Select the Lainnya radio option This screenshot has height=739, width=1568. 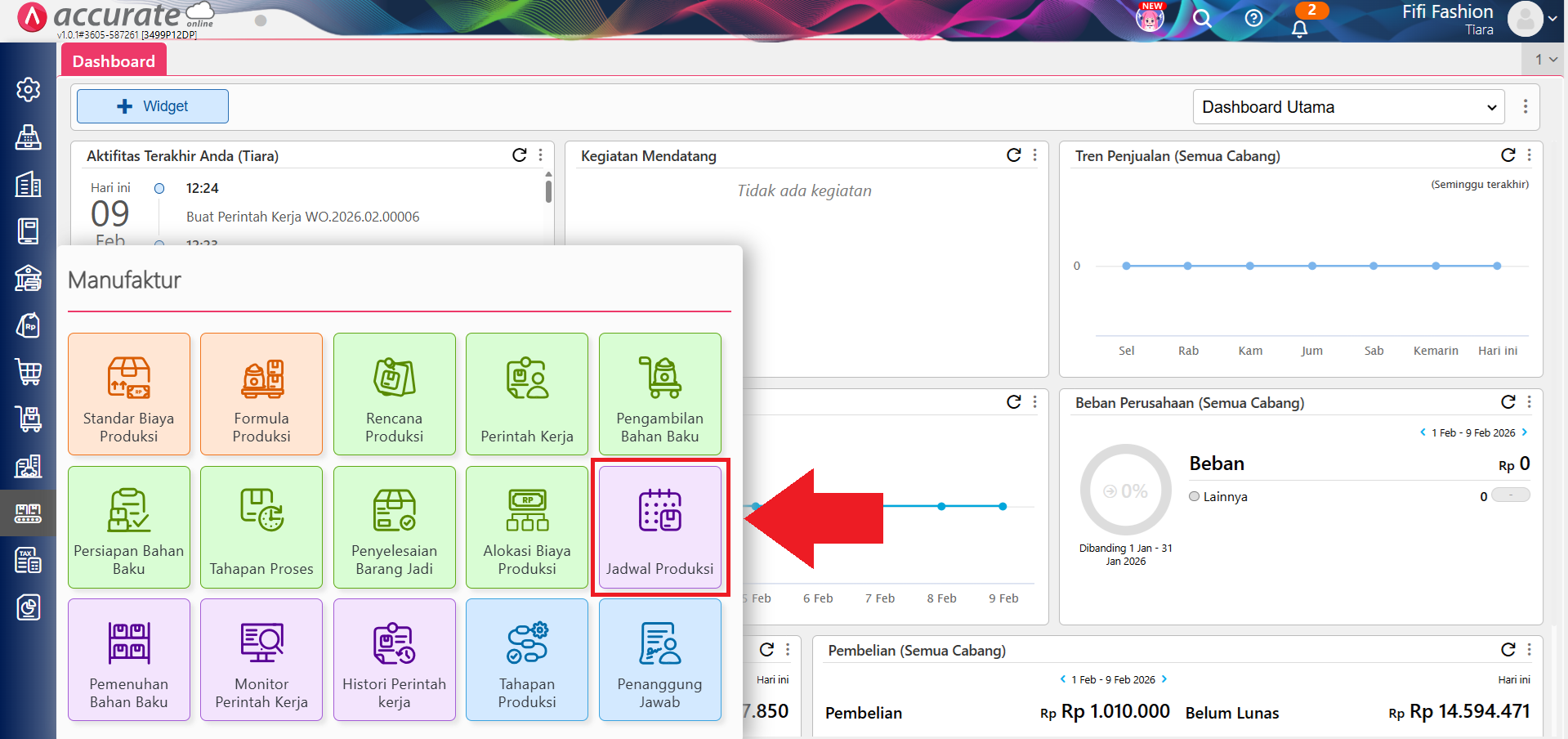(x=1195, y=496)
